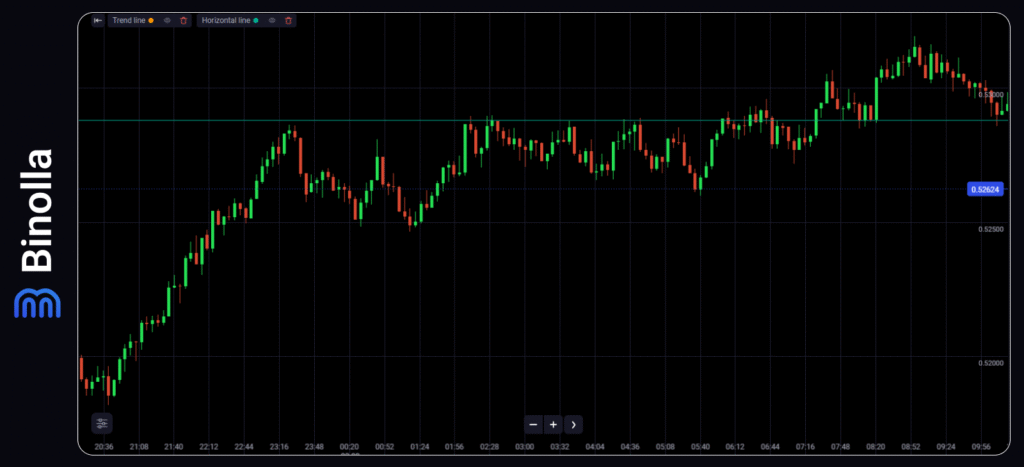Click the Binolla brand name text
Viewport: 1024px width, 467px height.
[37, 211]
